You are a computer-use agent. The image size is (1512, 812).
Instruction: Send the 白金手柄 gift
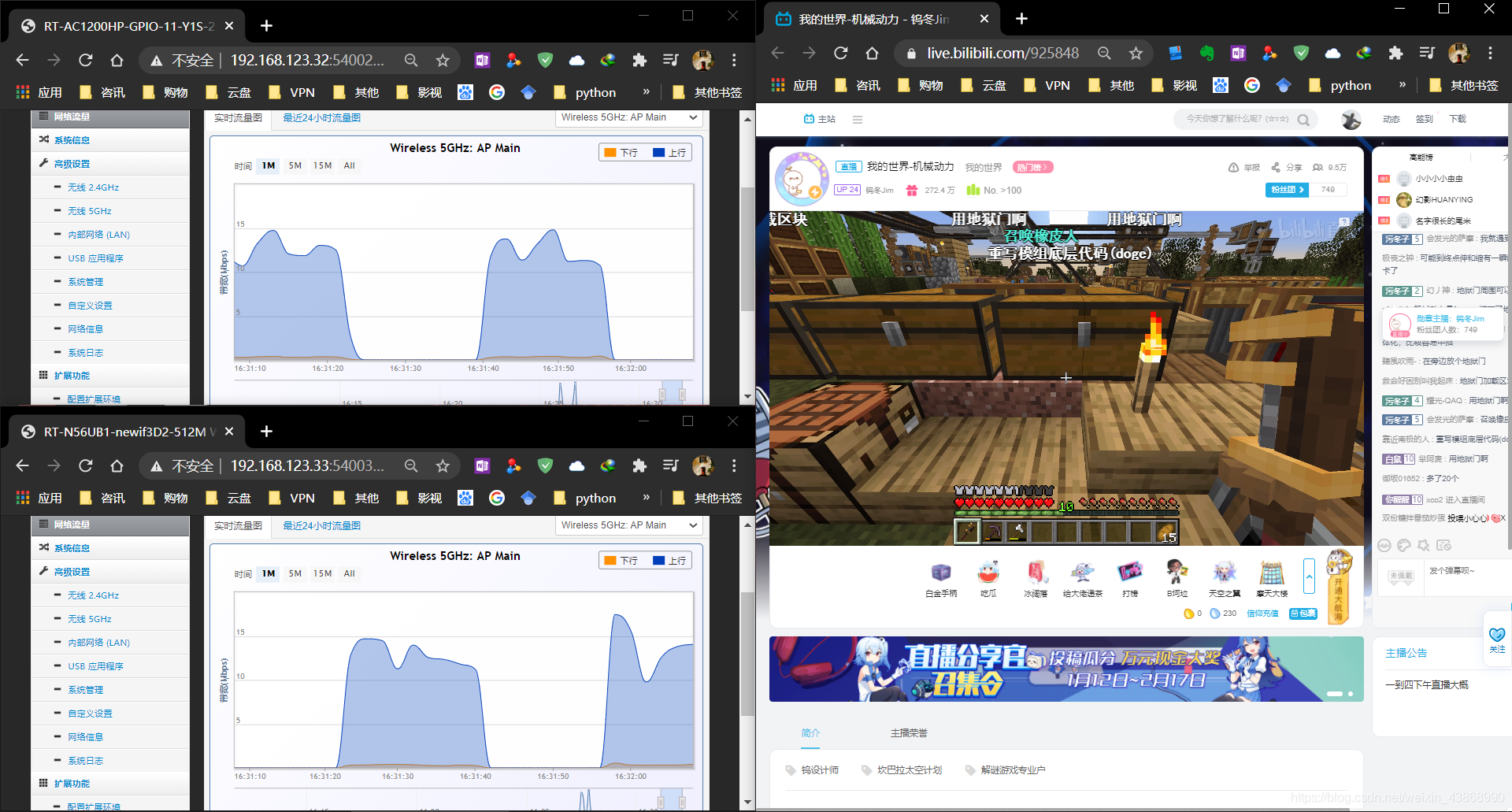[x=941, y=580]
